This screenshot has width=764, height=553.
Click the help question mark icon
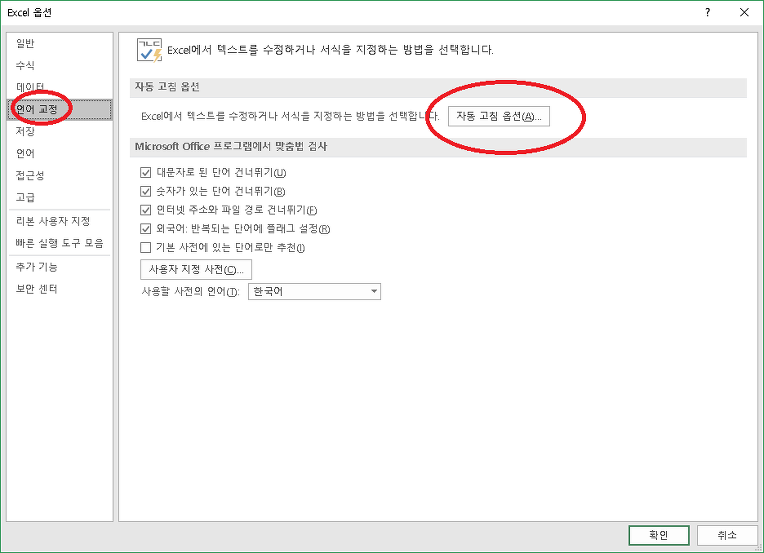click(x=707, y=13)
